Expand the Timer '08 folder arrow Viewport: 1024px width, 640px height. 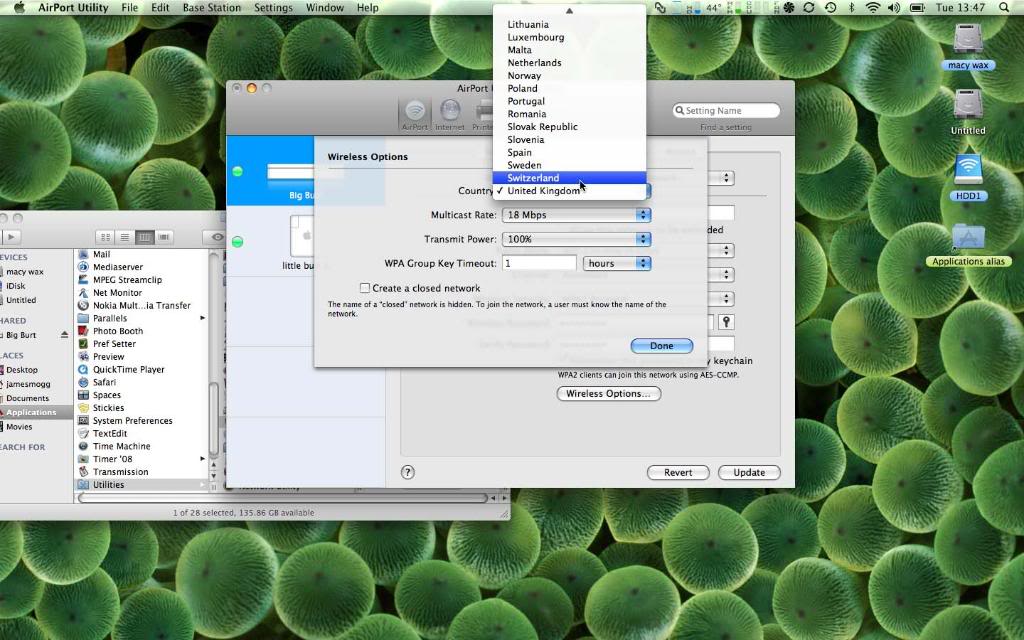coord(202,459)
